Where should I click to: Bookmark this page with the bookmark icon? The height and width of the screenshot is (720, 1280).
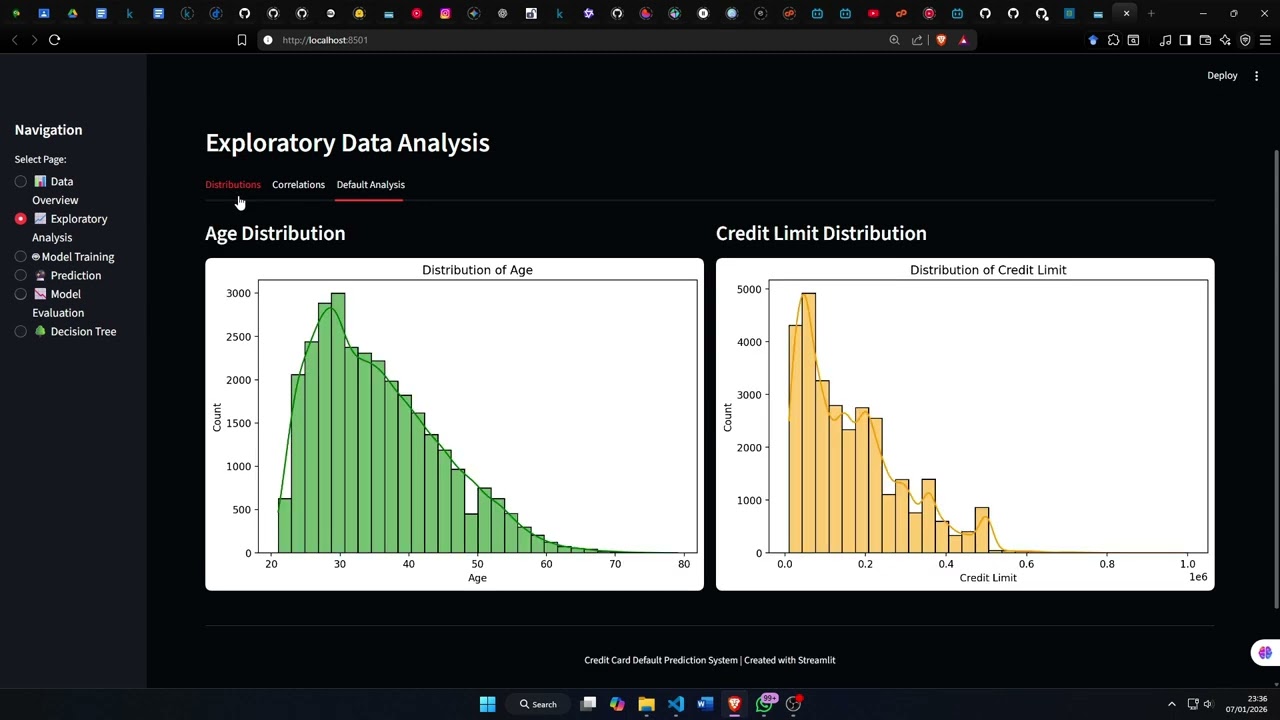click(x=241, y=40)
